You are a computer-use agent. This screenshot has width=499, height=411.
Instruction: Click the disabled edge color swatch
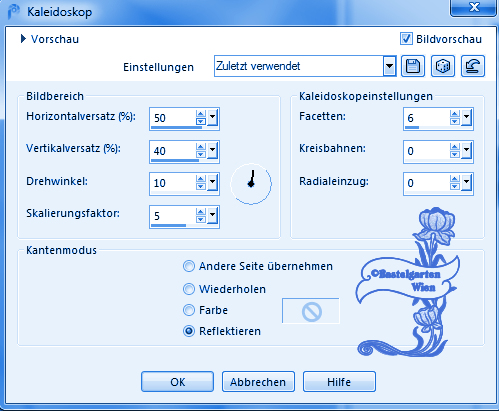click(x=311, y=311)
